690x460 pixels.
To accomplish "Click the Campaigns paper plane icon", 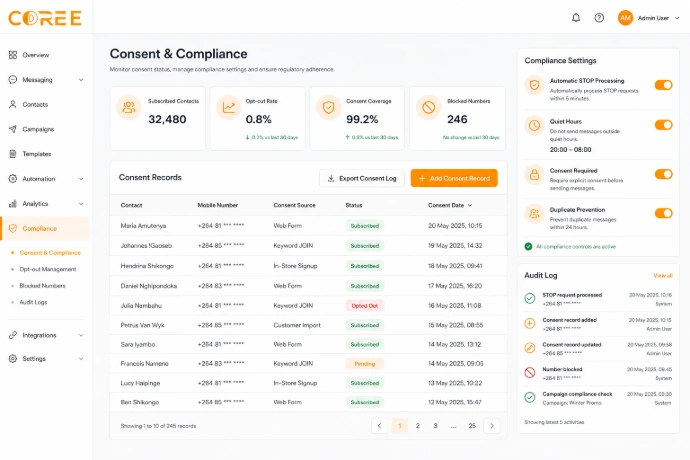I will 13,129.
